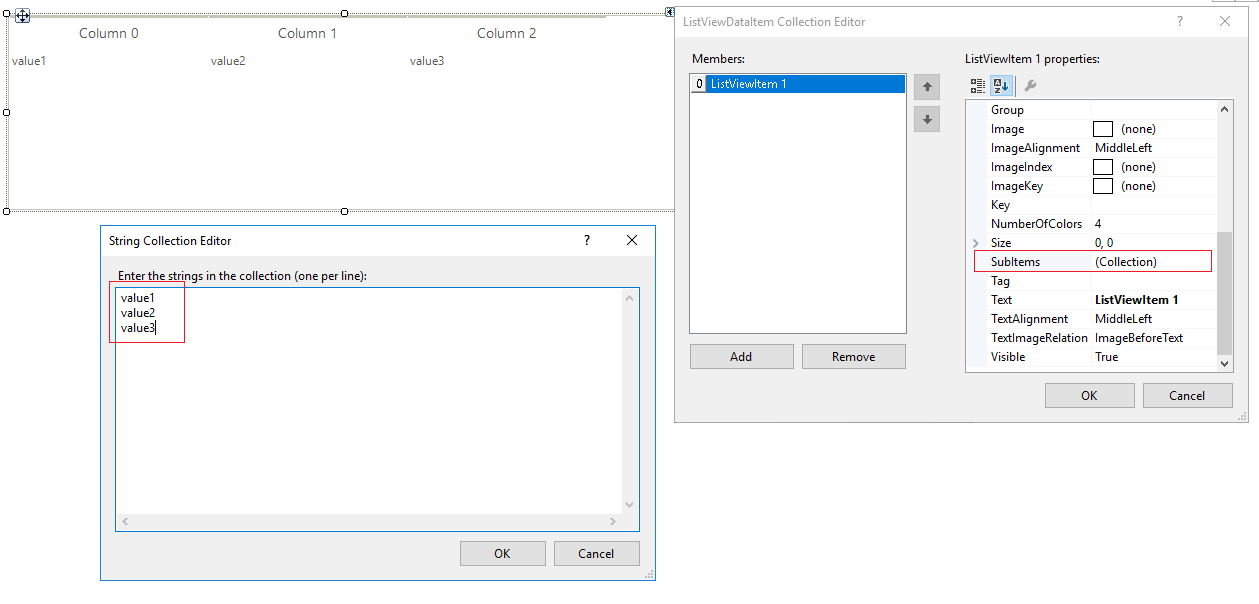Image resolution: width=1259 pixels, height=604 pixels.
Task: Move ListViewItem 1 down with arrow button
Action: click(x=926, y=119)
